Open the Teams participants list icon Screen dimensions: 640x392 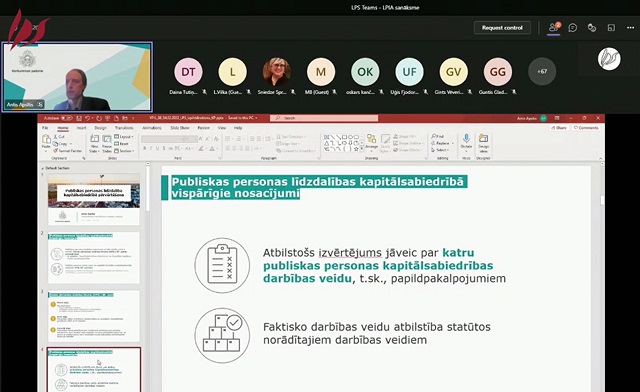click(554, 27)
